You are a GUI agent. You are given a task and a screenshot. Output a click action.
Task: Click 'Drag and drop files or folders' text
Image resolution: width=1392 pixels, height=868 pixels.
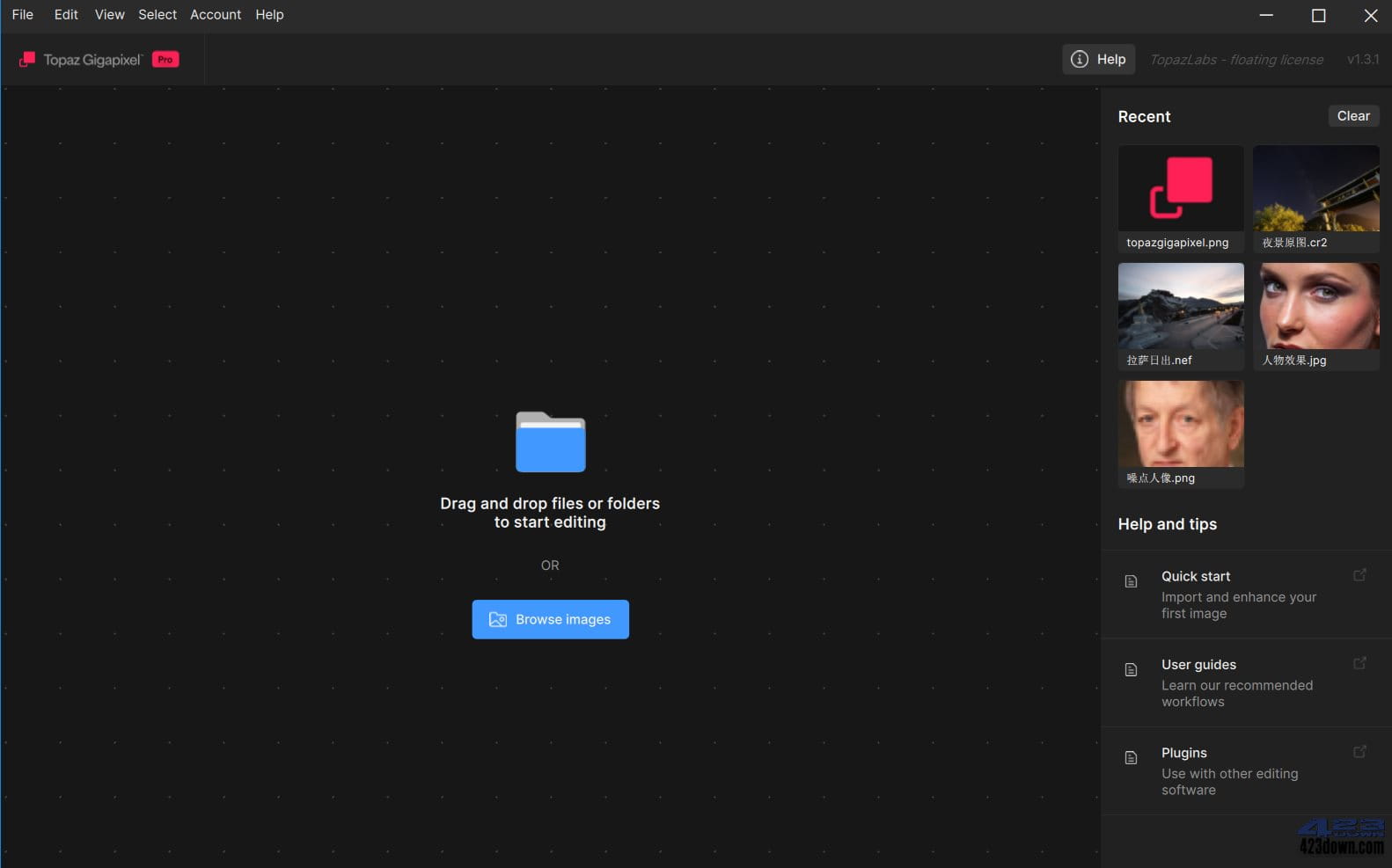[550, 503]
